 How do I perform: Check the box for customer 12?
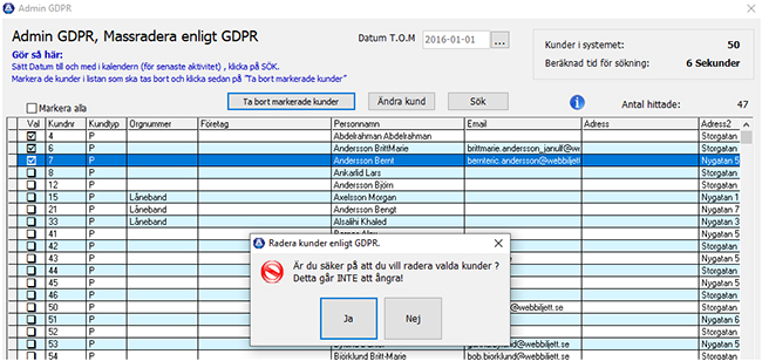tap(31, 185)
